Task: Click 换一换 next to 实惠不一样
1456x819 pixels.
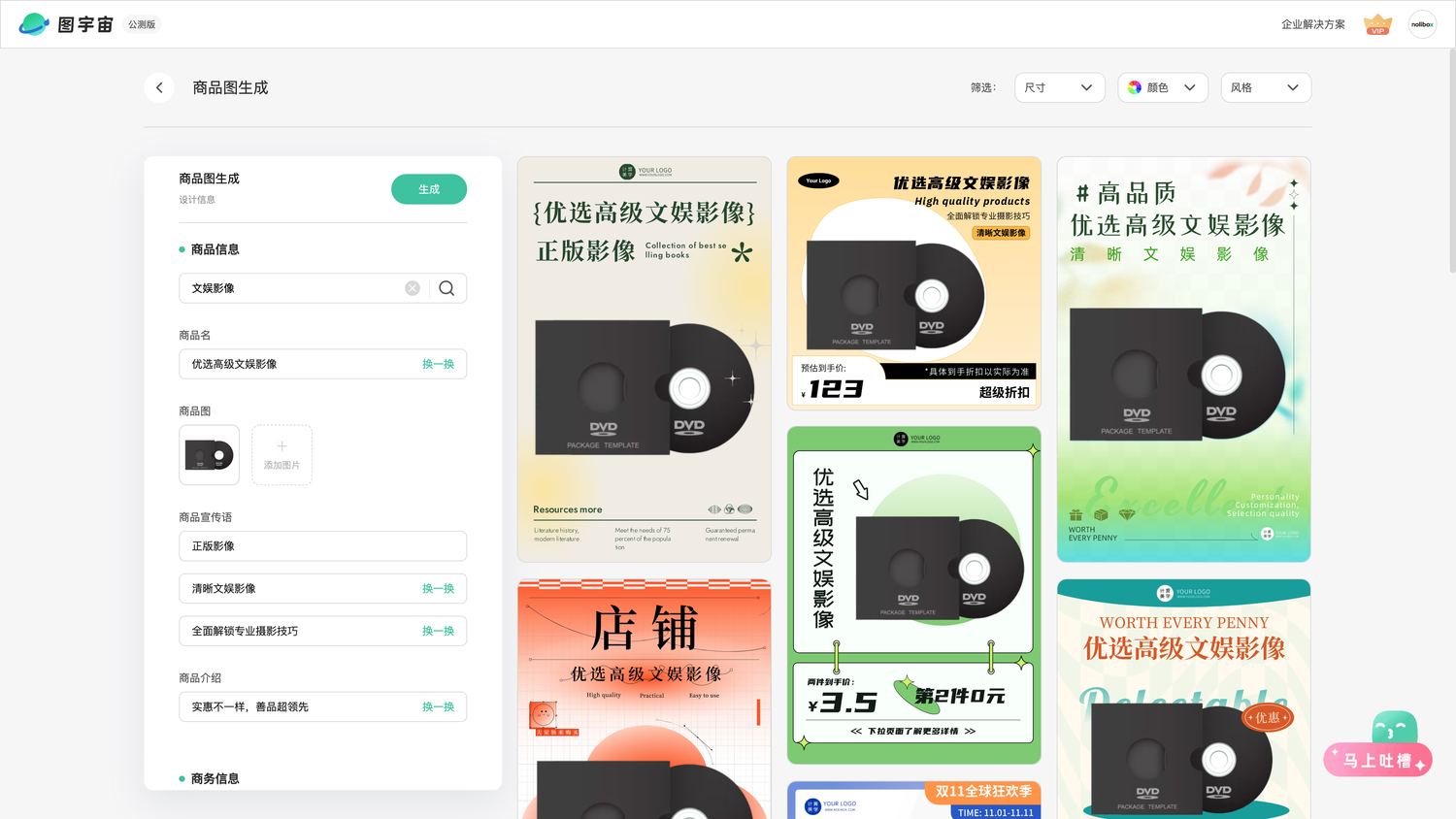Action: click(438, 706)
